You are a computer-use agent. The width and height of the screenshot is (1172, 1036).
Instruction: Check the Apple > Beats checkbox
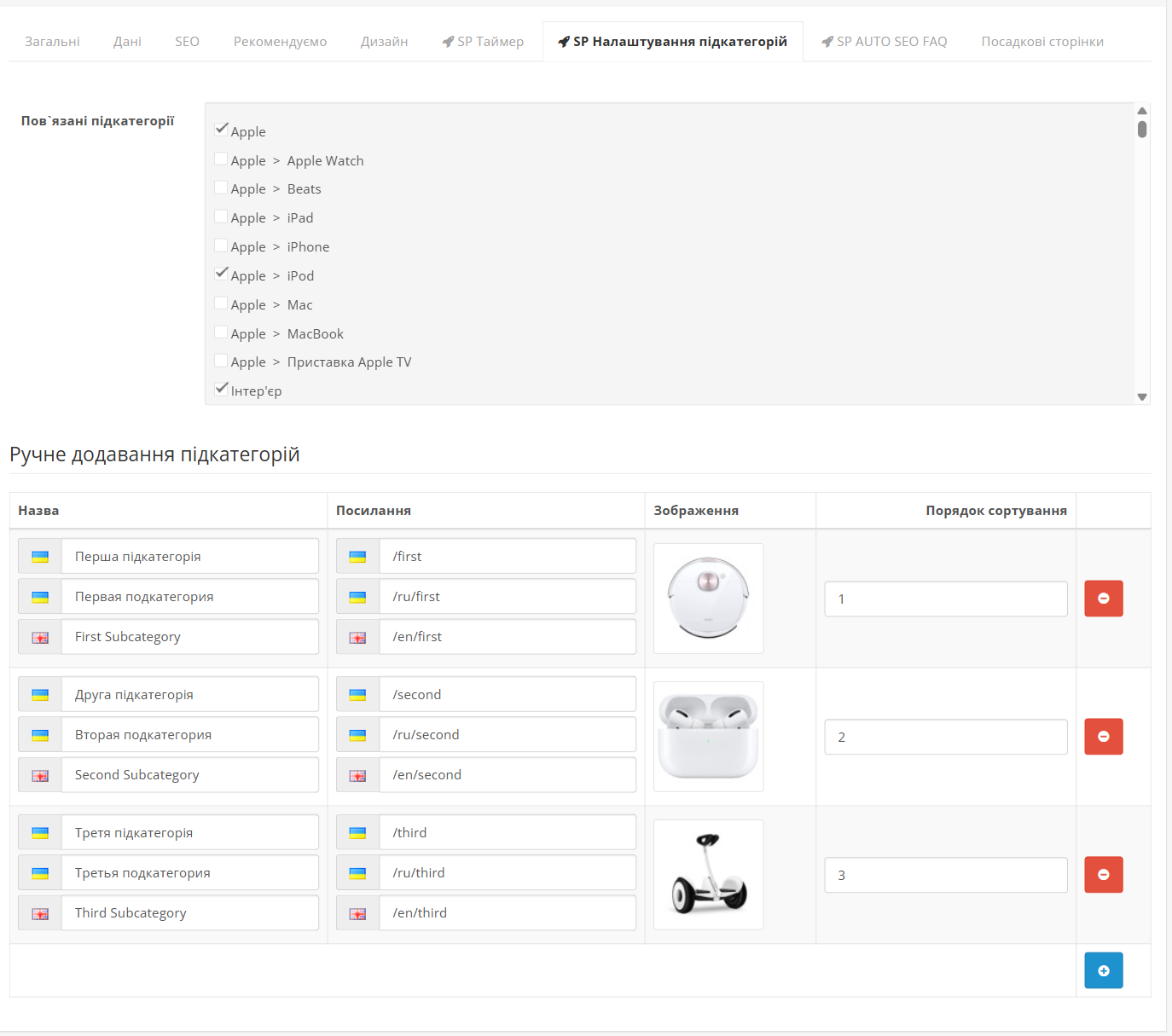coord(221,188)
